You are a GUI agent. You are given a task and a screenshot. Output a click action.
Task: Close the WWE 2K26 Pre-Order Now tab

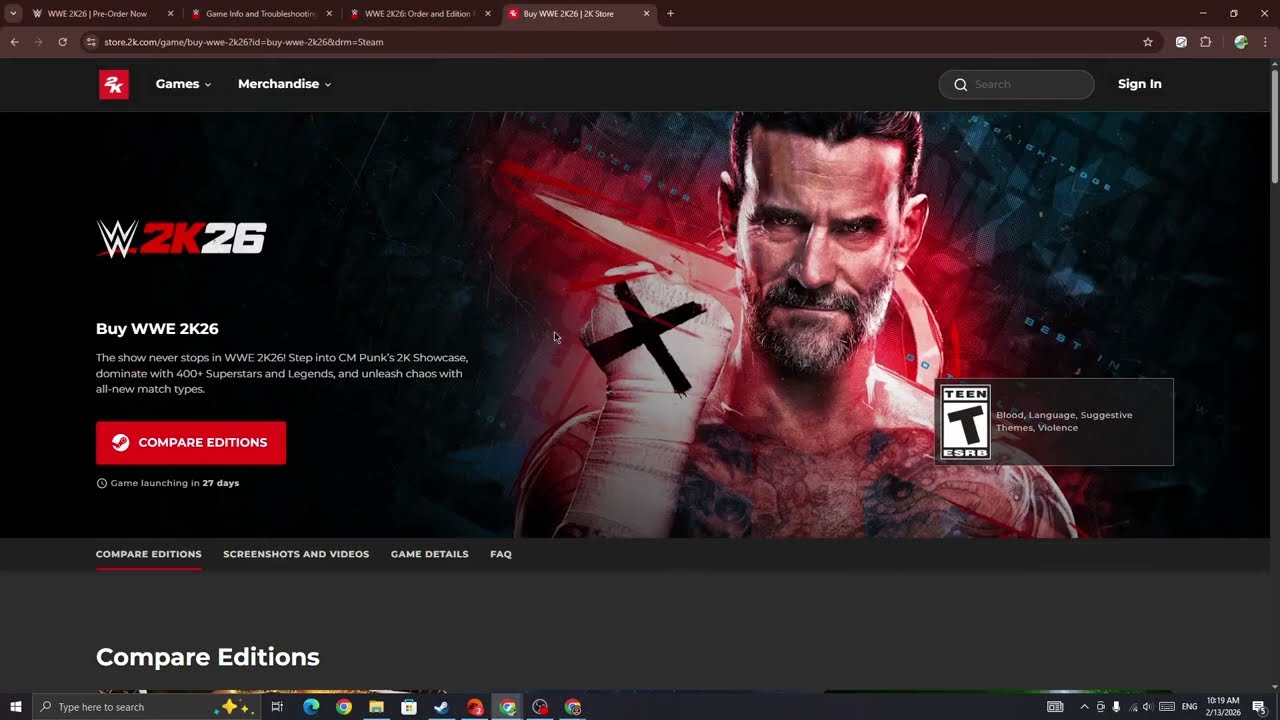(x=170, y=14)
